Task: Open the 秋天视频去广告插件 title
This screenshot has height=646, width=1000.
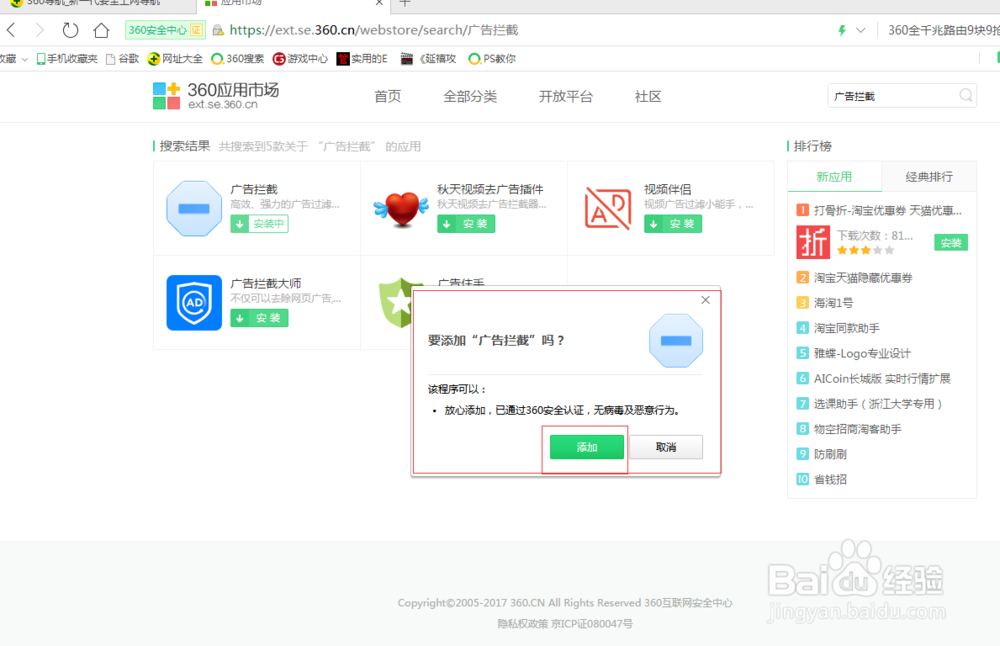Action: coord(490,189)
